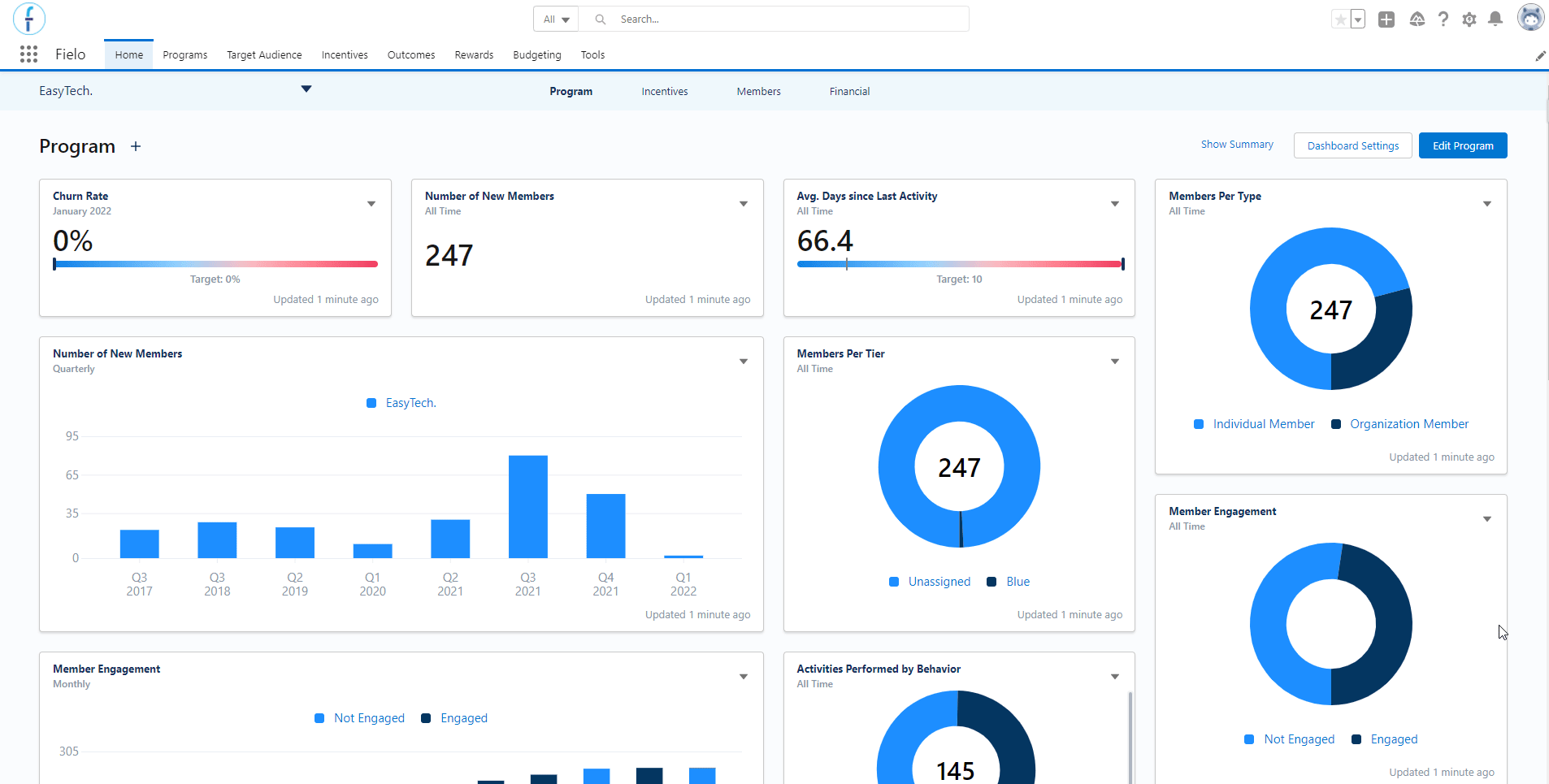Viewport: 1549px width, 784px height.
Task: Expand Activities Performed by Behavior menu
Action: click(x=1115, y=677)
